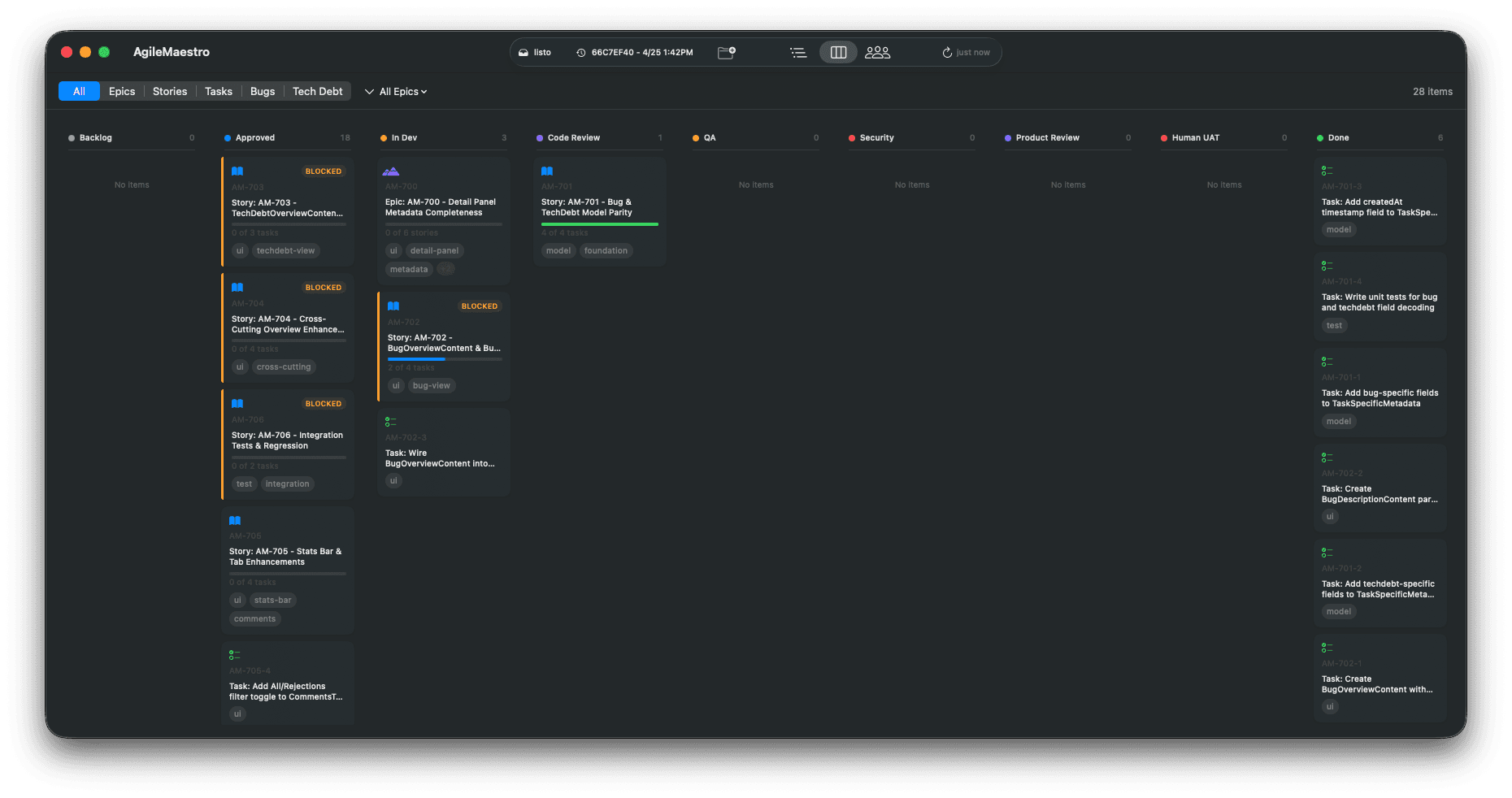Click the story icon on AM-701 card
This screenshot has height=798, width=1512.
pos(547,171)
